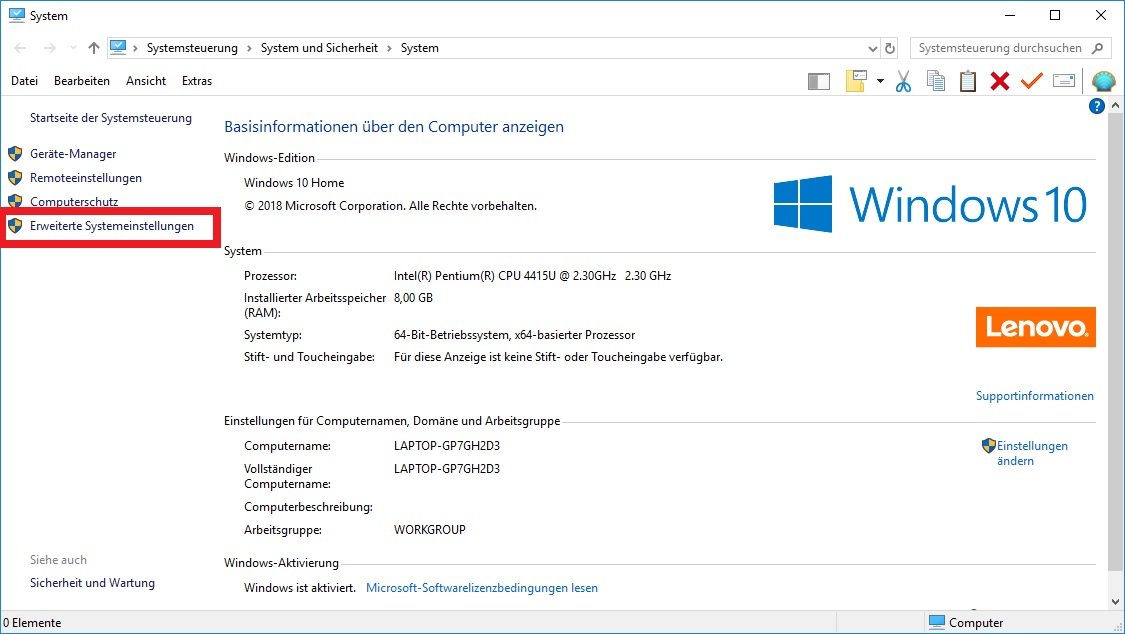Open the Datei menu
1125x634 pixels.
click(24, 81)
